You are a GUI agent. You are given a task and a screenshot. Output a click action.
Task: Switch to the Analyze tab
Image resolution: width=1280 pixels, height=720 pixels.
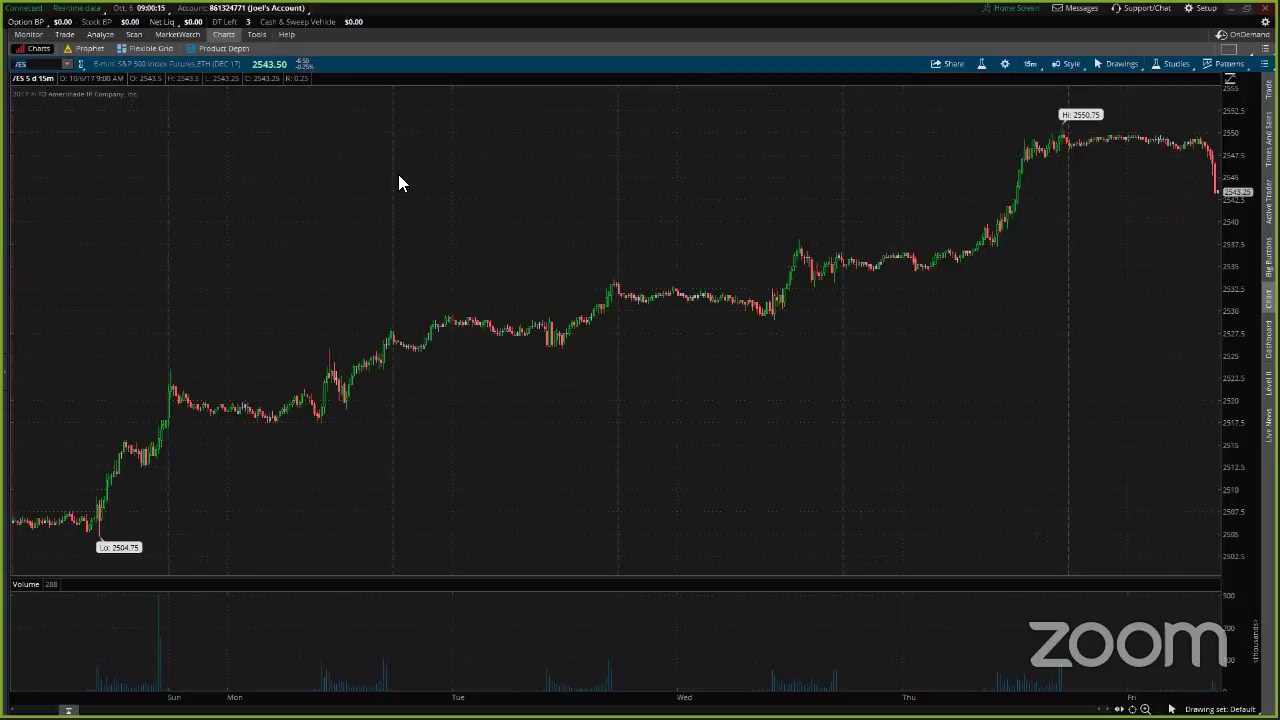click(100, 34)
